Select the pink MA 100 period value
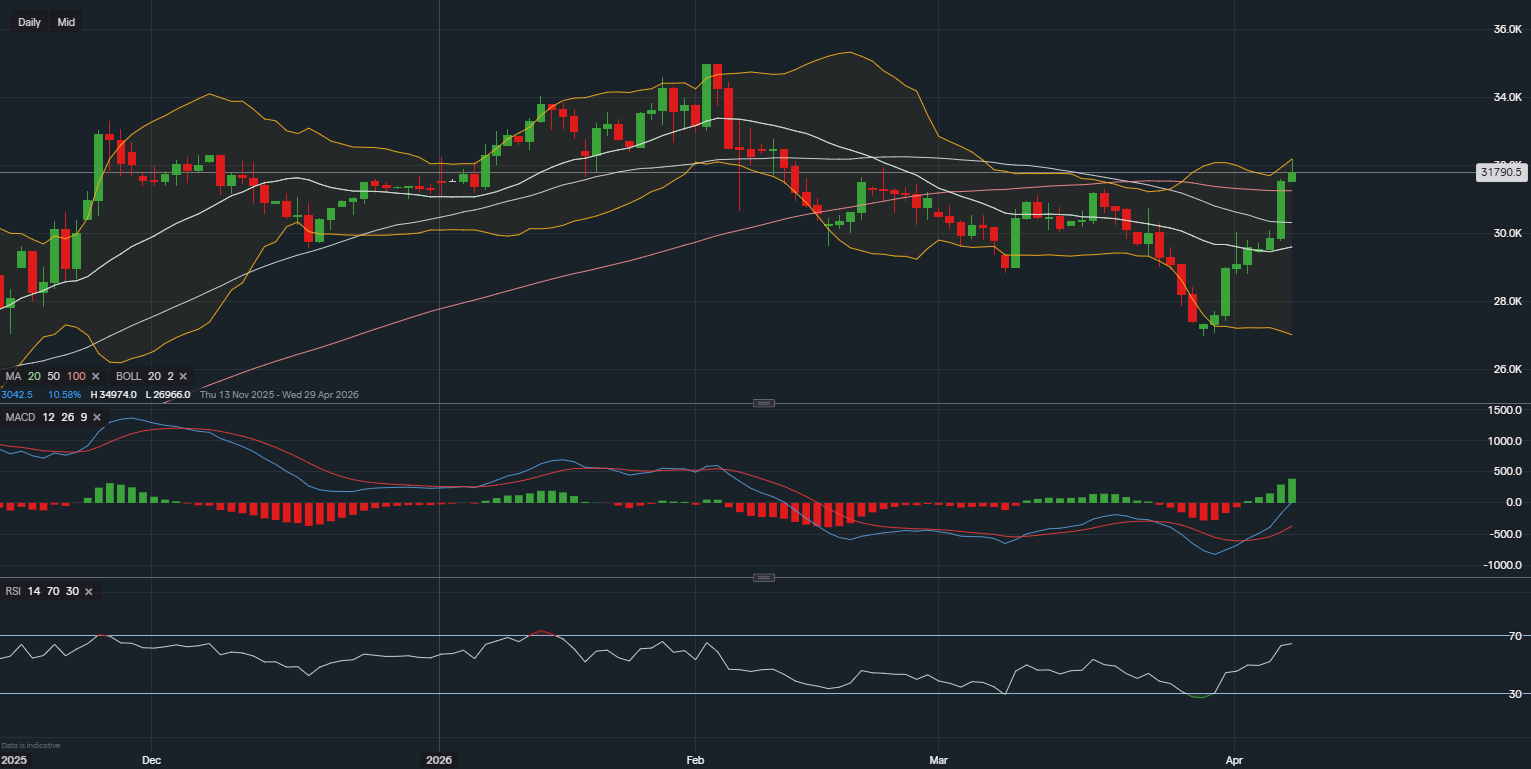Viewport: 1531px width, 769px height. click(76, 376)
